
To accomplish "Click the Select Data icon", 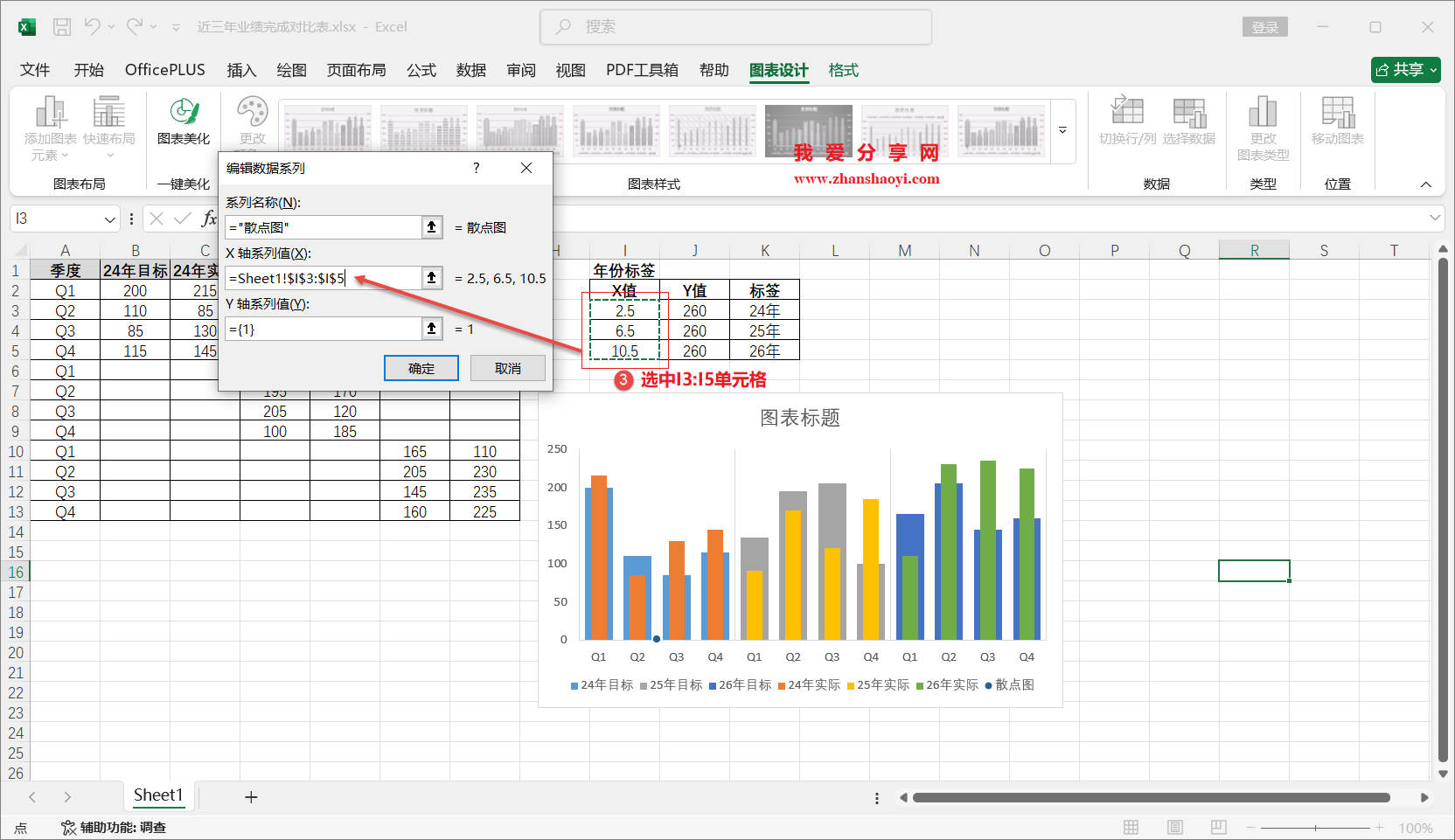I will click(1189, 121).
